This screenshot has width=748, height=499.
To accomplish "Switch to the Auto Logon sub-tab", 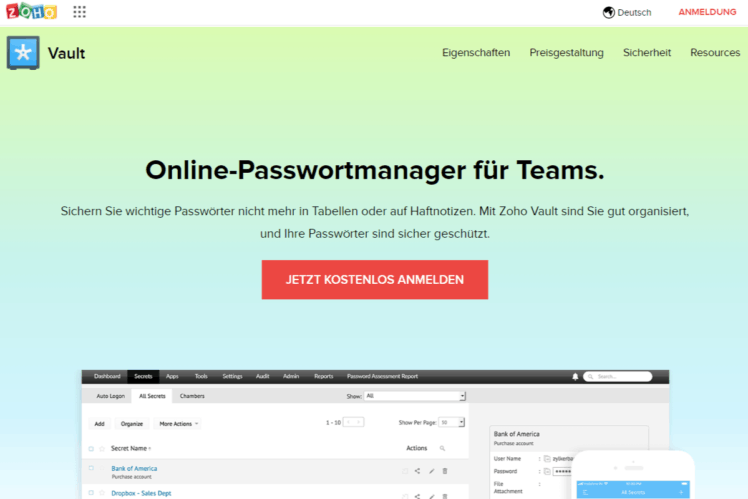I will (110, 396).
